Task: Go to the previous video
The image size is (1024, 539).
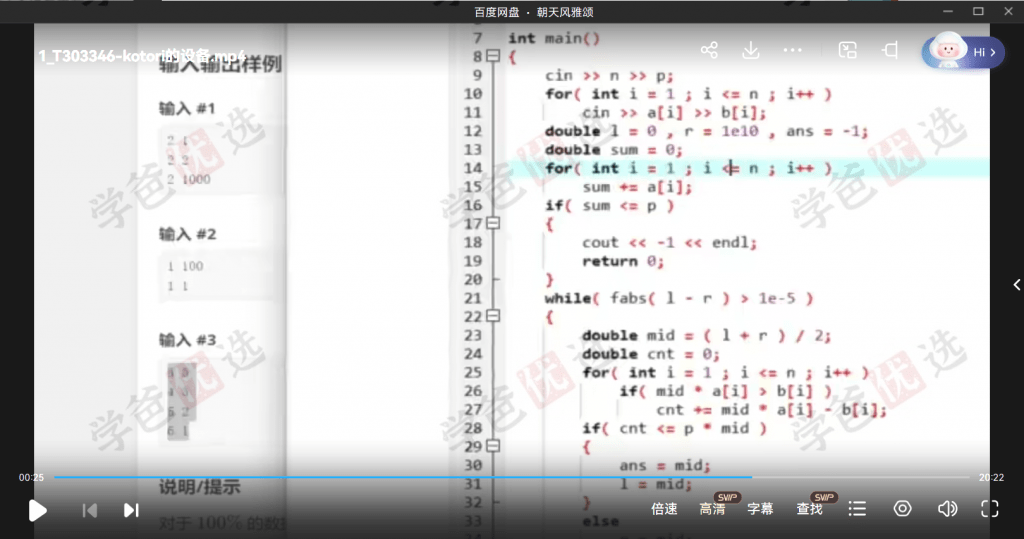Action: 89,510
